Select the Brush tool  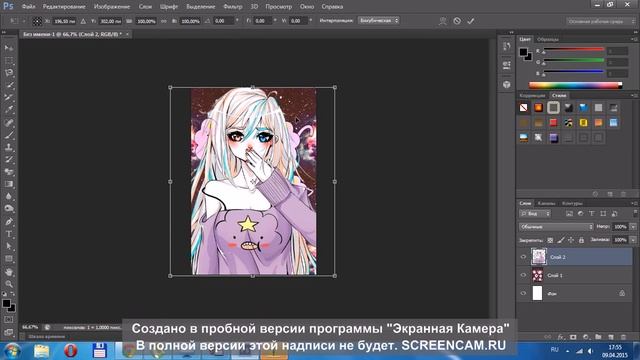tap(9, 135)
